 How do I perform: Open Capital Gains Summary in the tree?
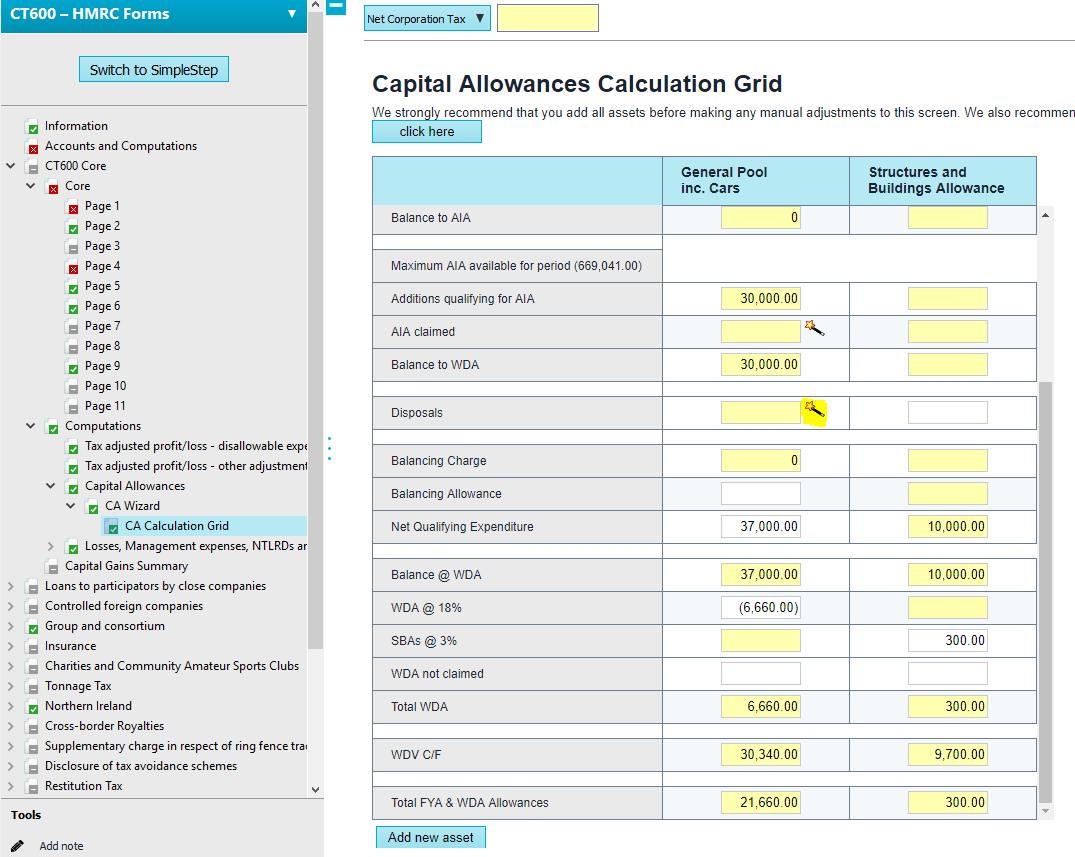coord(126,566)
